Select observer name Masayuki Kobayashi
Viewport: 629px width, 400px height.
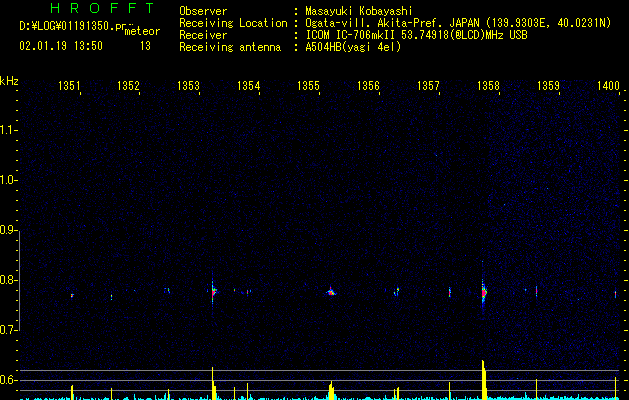tap(359, 11)
